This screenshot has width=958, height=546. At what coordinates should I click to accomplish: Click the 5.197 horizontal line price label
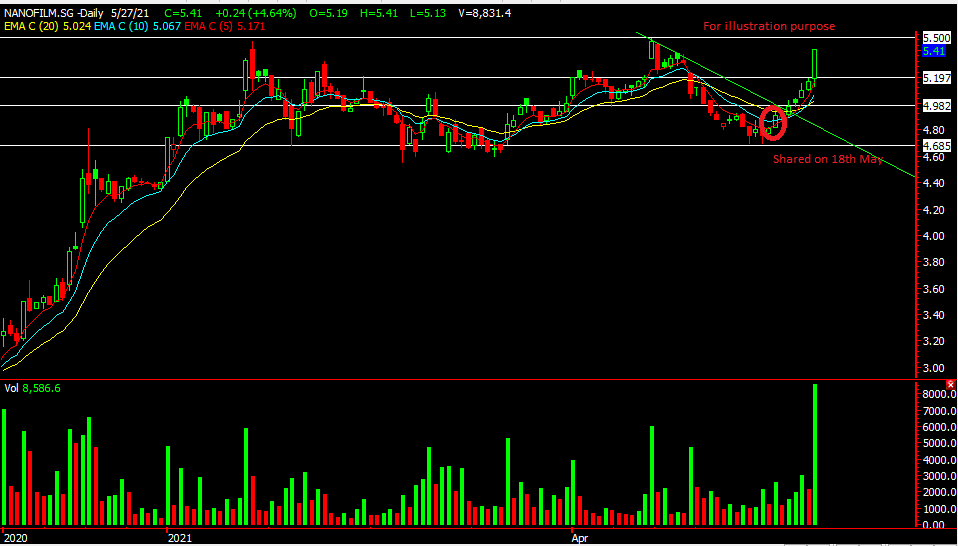click(x=938, y=78)
